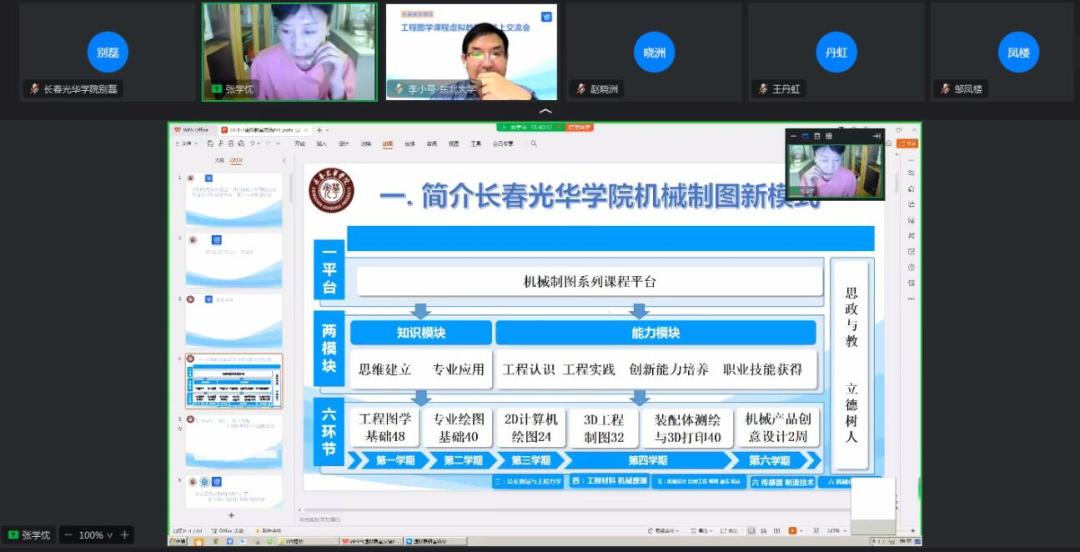Image resolution: width=1080 pixels, height=552 pixels.
Task: Click the 别磊 participant avatar
Action: coord(107,52)
